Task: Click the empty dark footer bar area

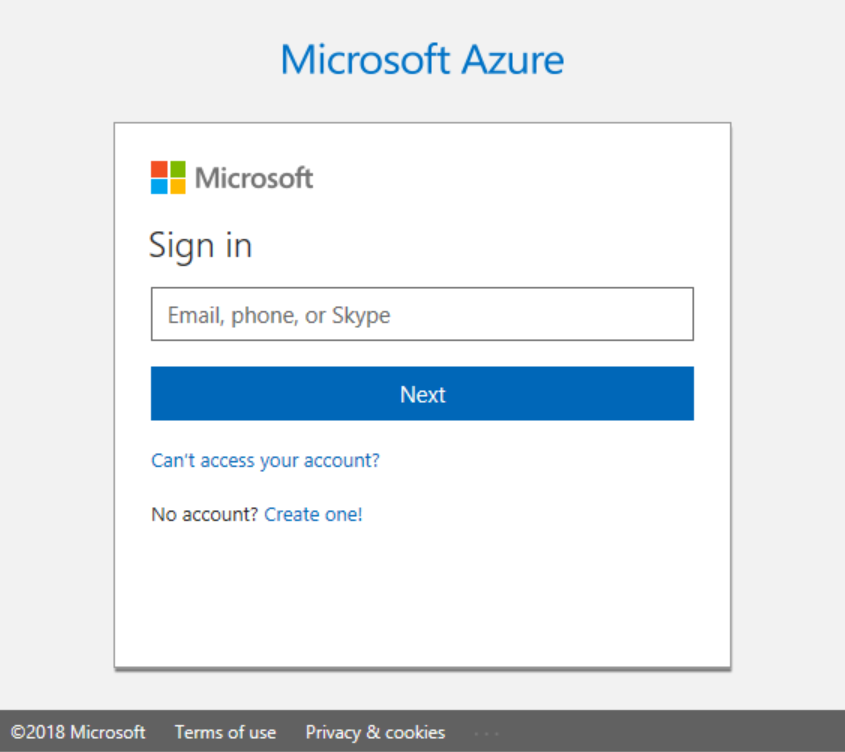Action: 674,732
